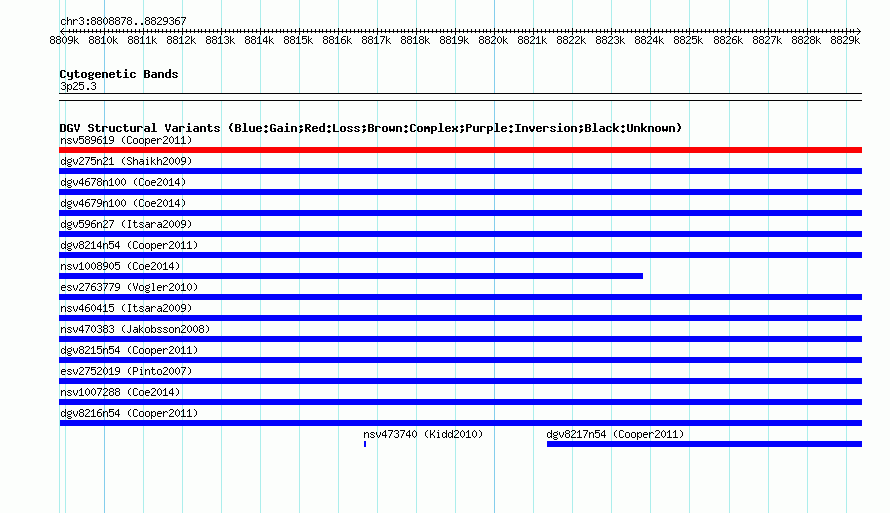Open the nsv1007288 (Coe2014) label
The width and height of the screenshot is (890, 513).
120,392
